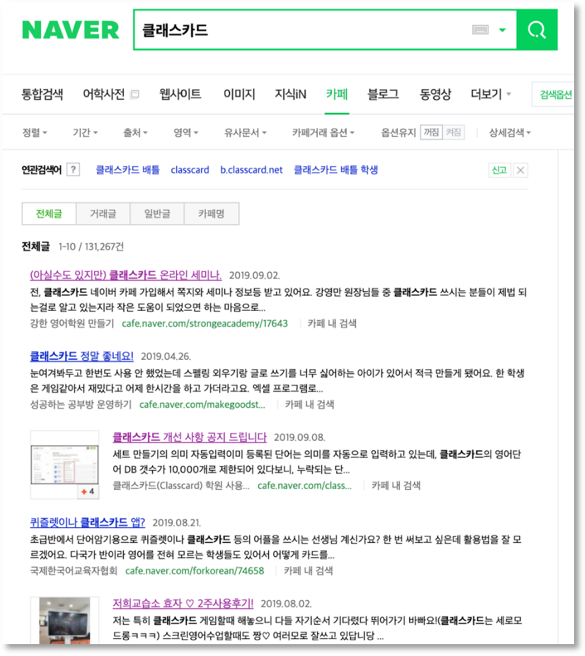Switch to the 통합검색 tab
Viewport: 585px width, 656px height.
42,94
